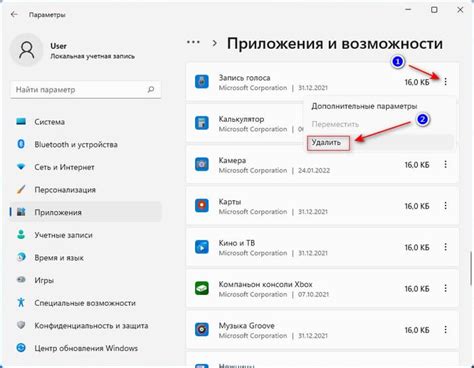Minimize the Параметры window

point(408,10)
